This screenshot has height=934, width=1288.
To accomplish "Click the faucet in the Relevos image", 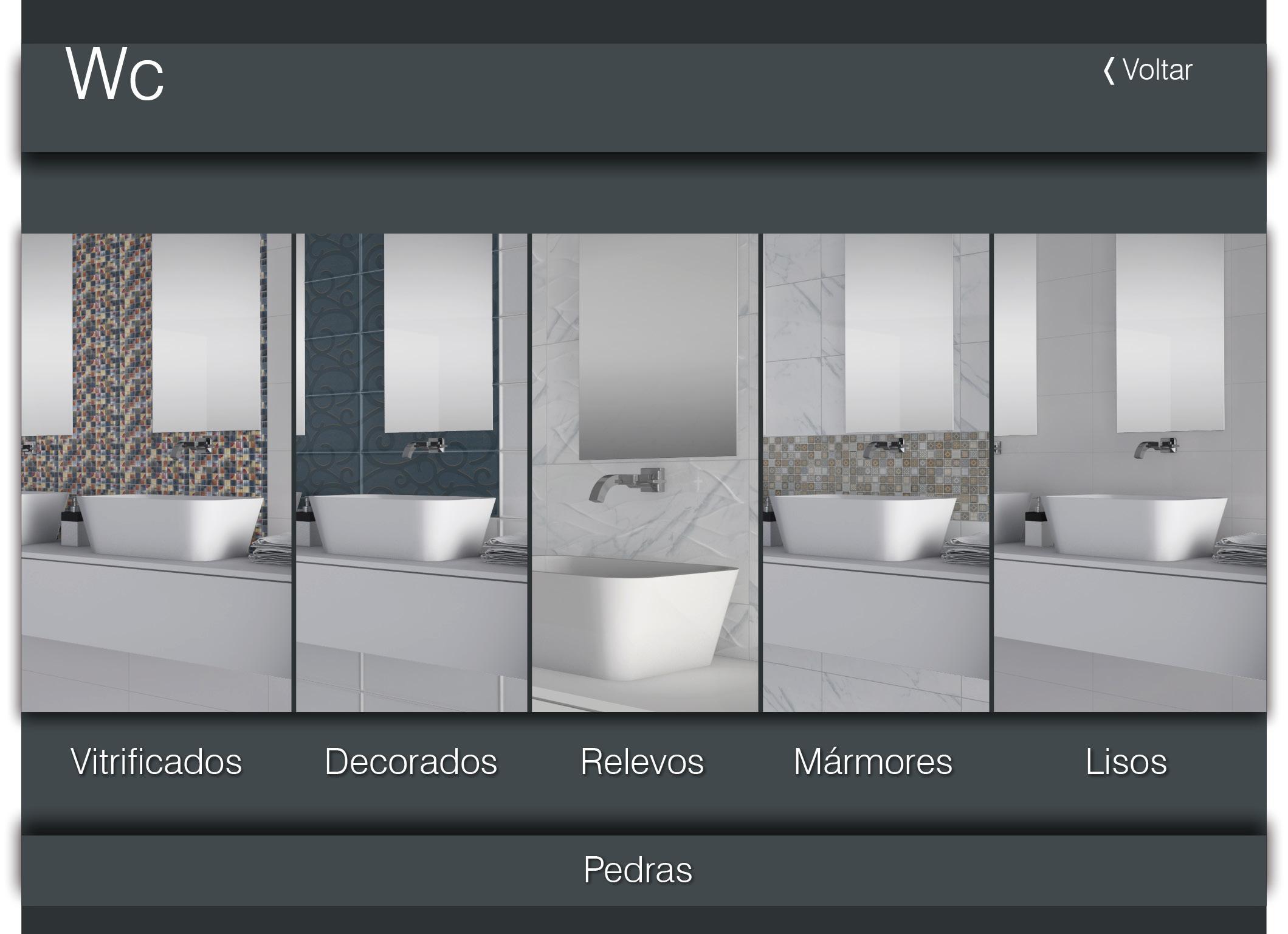I will pyautogui.click(x=627, y=482).
